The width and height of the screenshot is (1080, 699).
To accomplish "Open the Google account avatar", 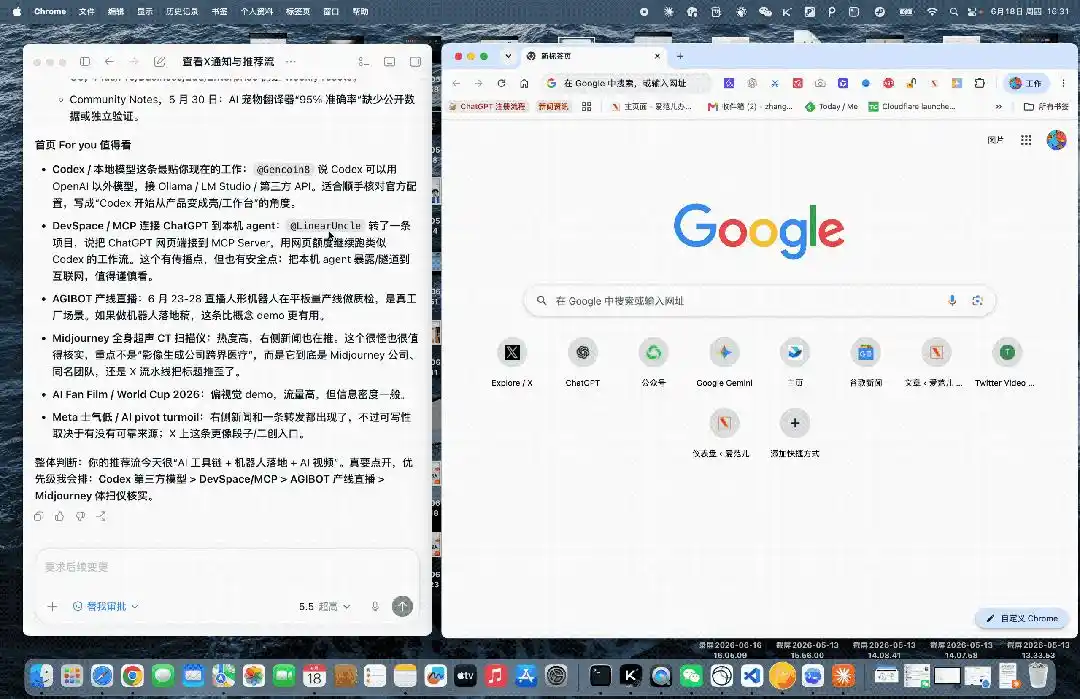I will 1057,140.
